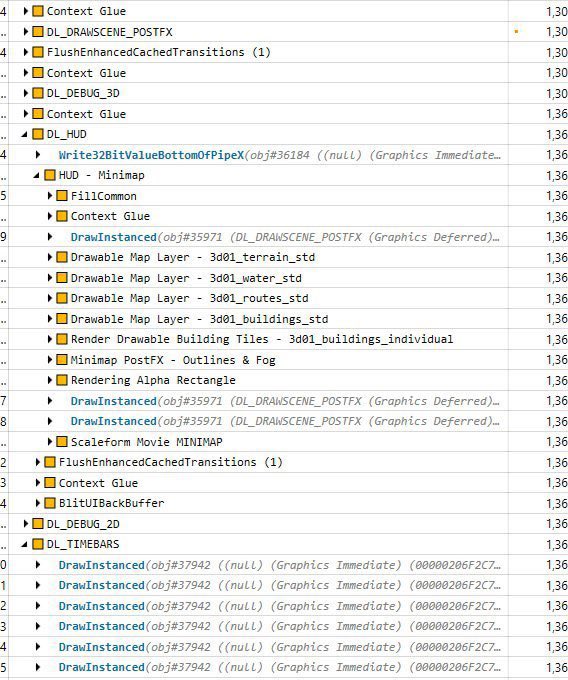Click the orange icon beside DL_DEBUG_2D
568x680 pixels.
[38, 524]
